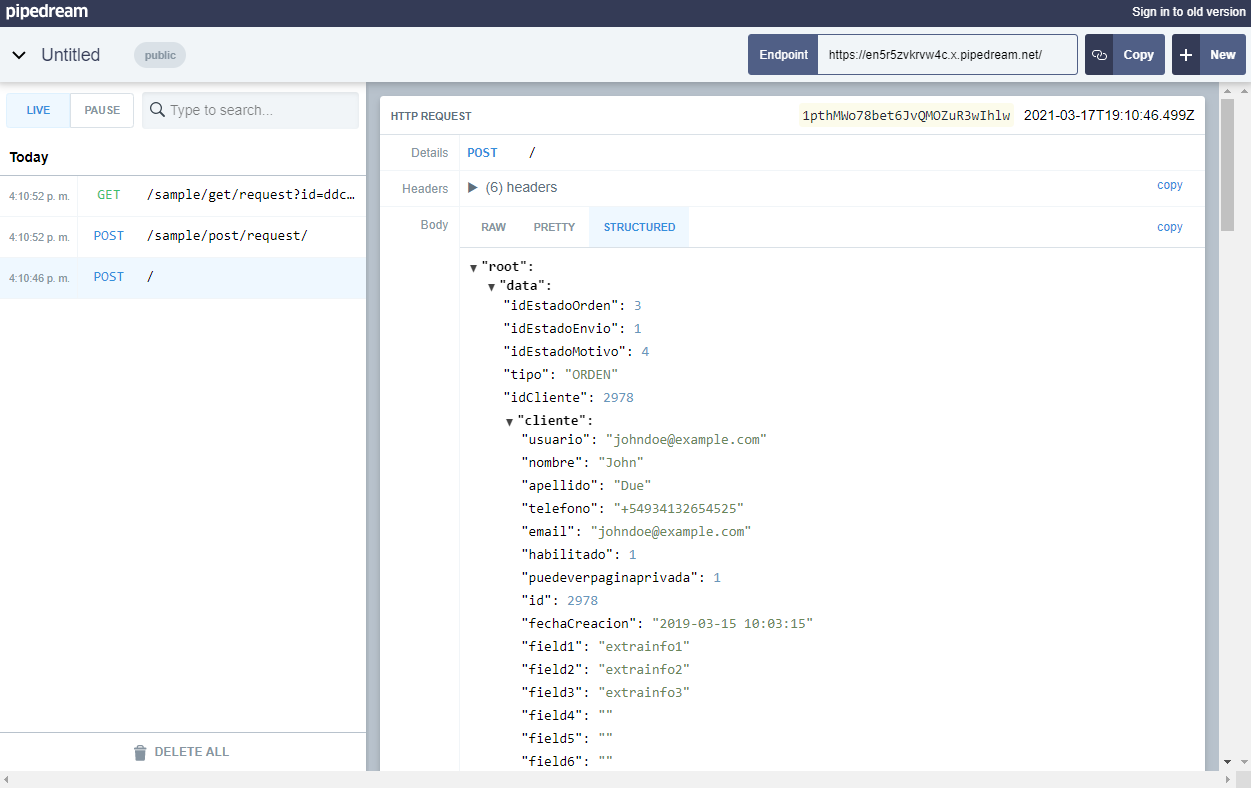Click the endpoint URL field

pos(947,55)
